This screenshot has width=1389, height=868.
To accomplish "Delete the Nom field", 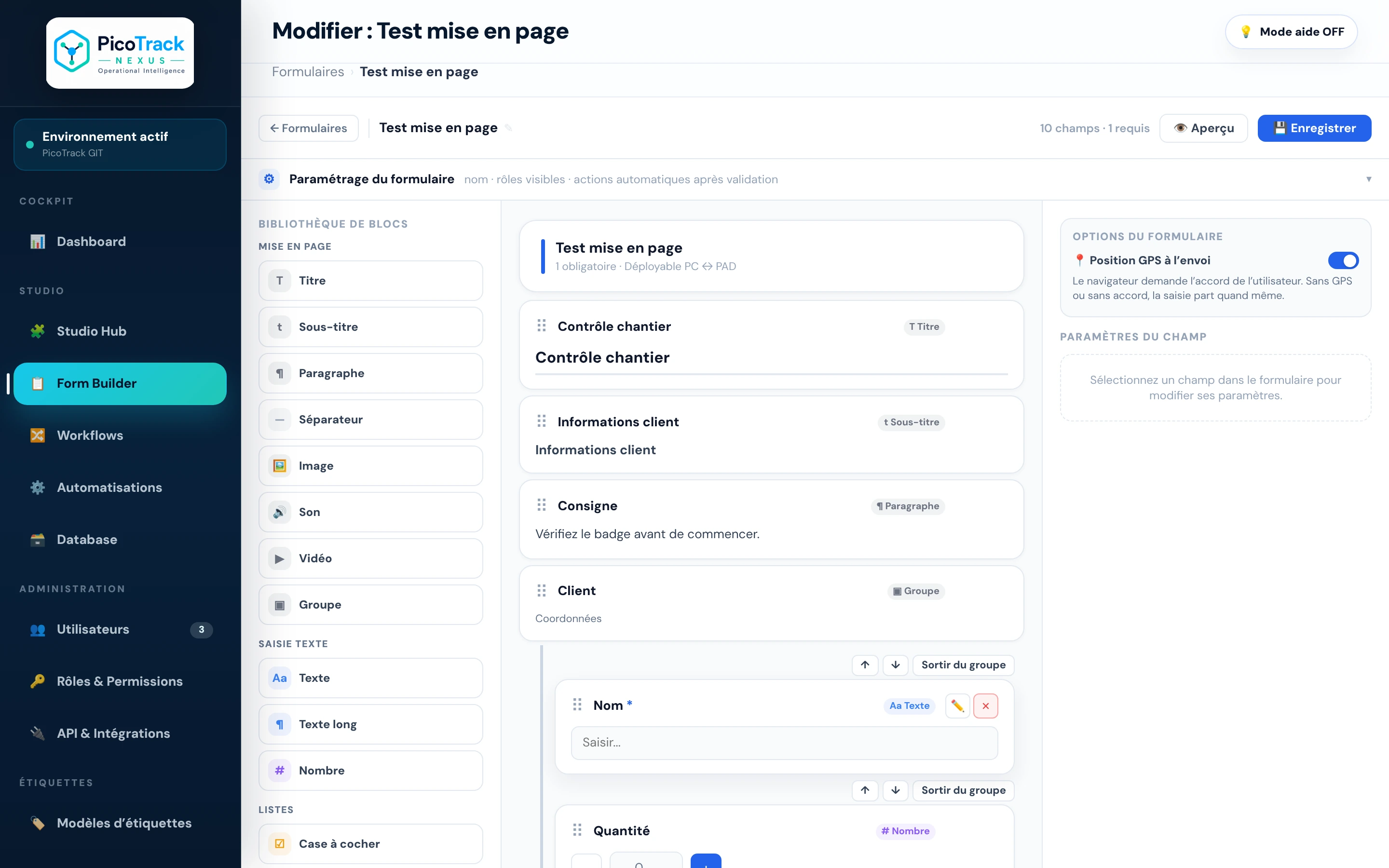I will tap(985, 706).
